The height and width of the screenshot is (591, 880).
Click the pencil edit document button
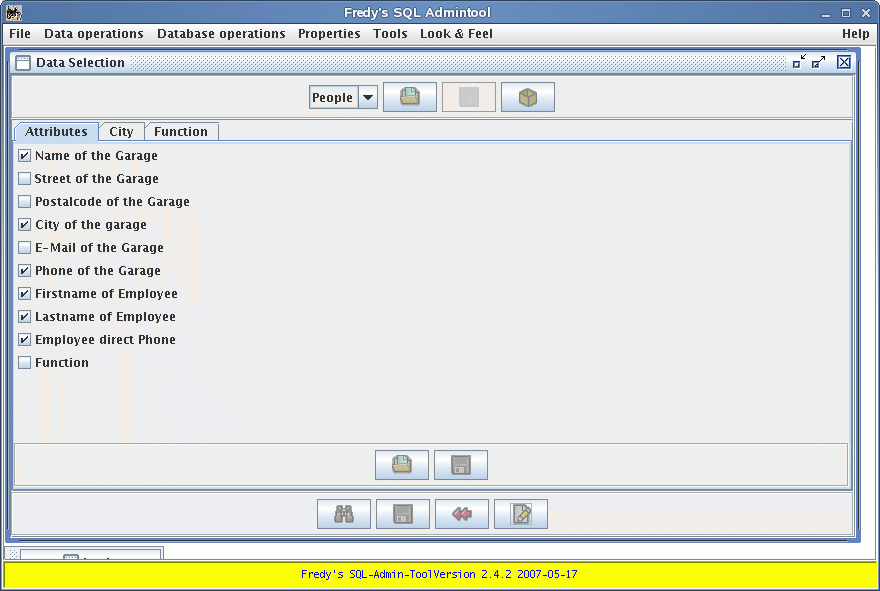pyautogui.click(x=520, y=514)
